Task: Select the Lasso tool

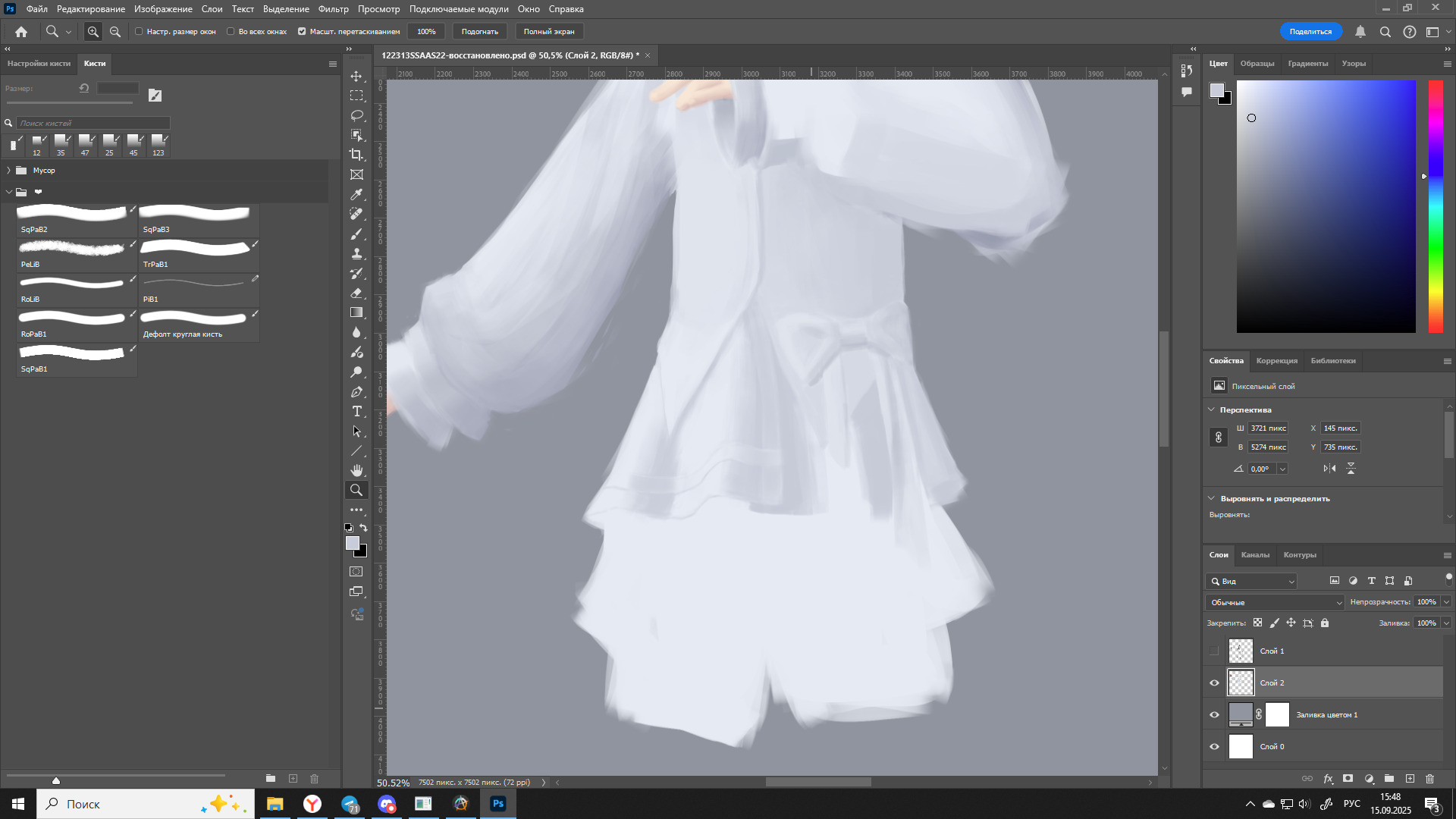Action: click(356, 115)
